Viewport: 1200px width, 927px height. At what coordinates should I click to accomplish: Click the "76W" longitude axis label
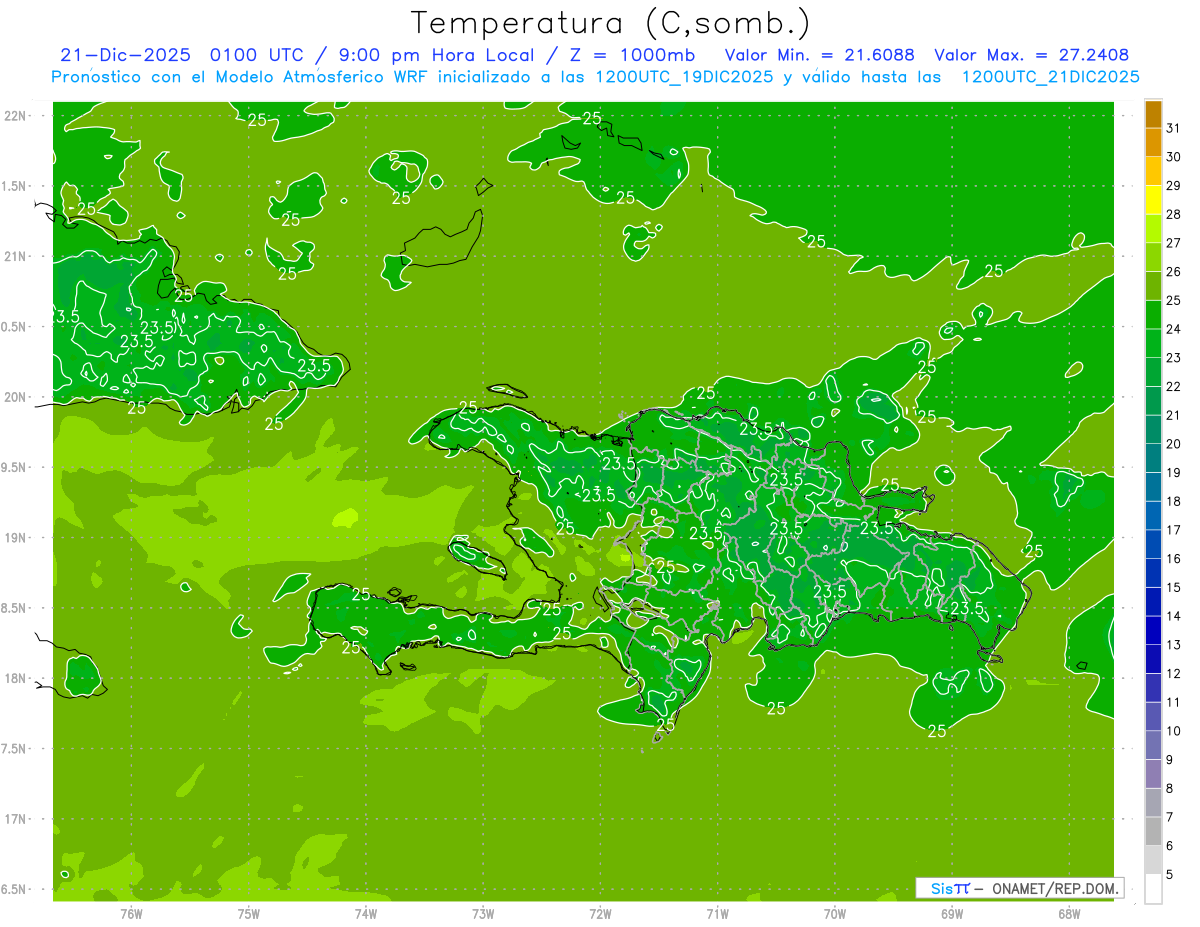pos(131,913)
